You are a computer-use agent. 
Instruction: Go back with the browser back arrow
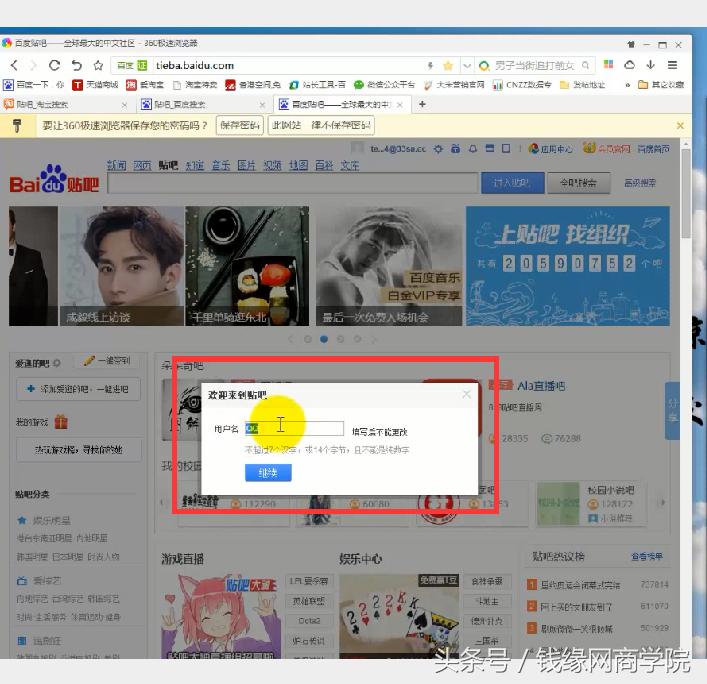[x=14, y=65]
